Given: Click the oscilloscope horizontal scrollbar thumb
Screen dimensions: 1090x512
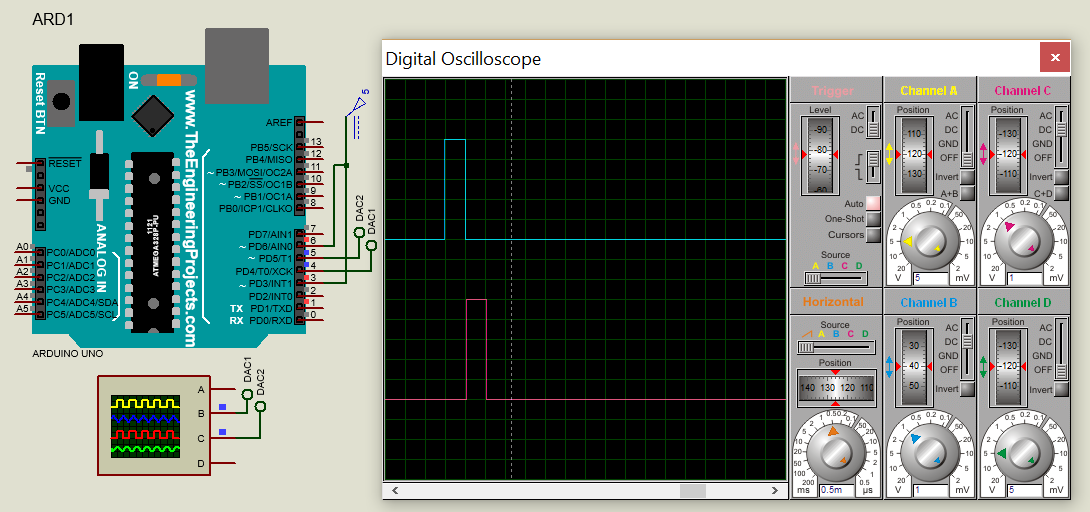Looking at the screenshot, I should (x=692, y=491).
